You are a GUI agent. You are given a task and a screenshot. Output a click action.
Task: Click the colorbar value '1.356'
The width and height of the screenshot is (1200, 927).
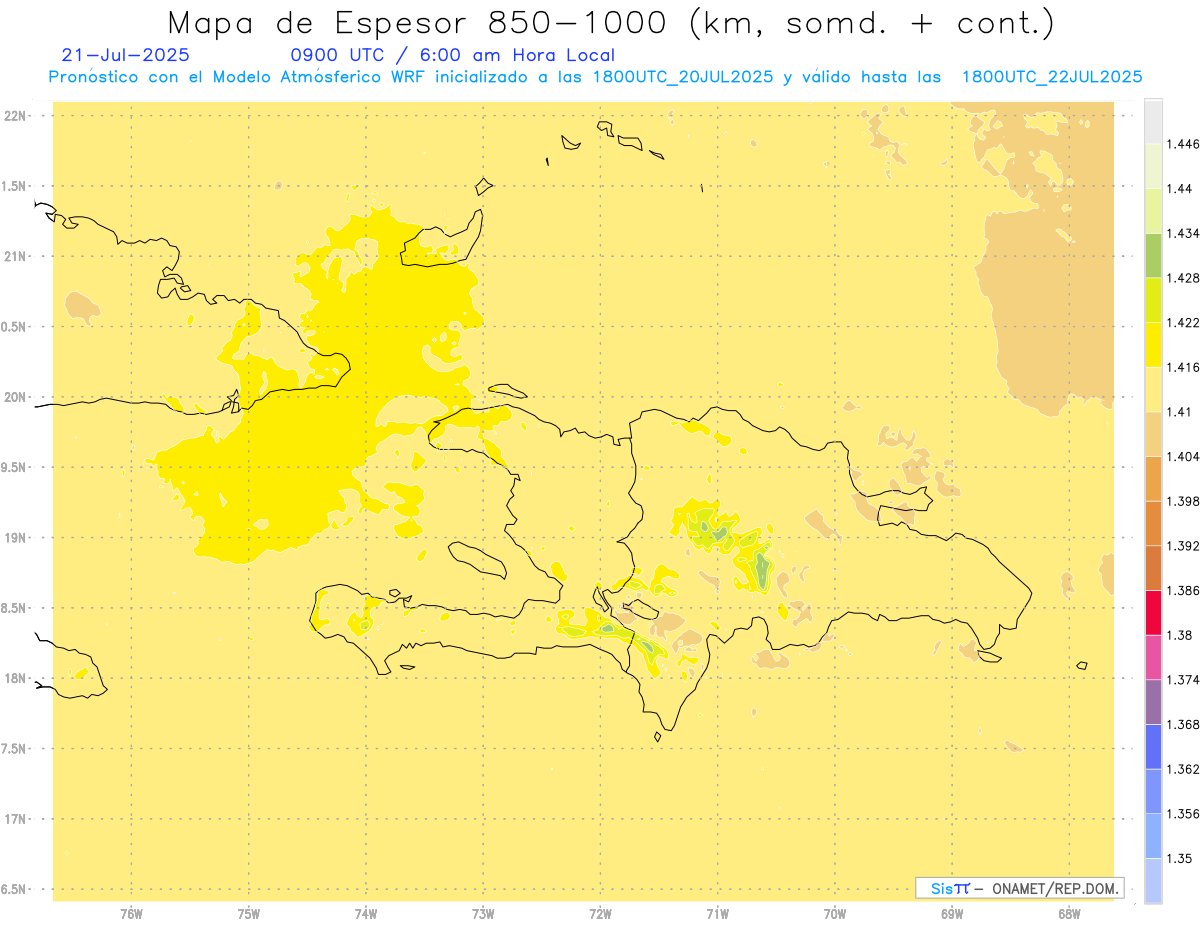pyautogui.click(x=1183, y=814)
